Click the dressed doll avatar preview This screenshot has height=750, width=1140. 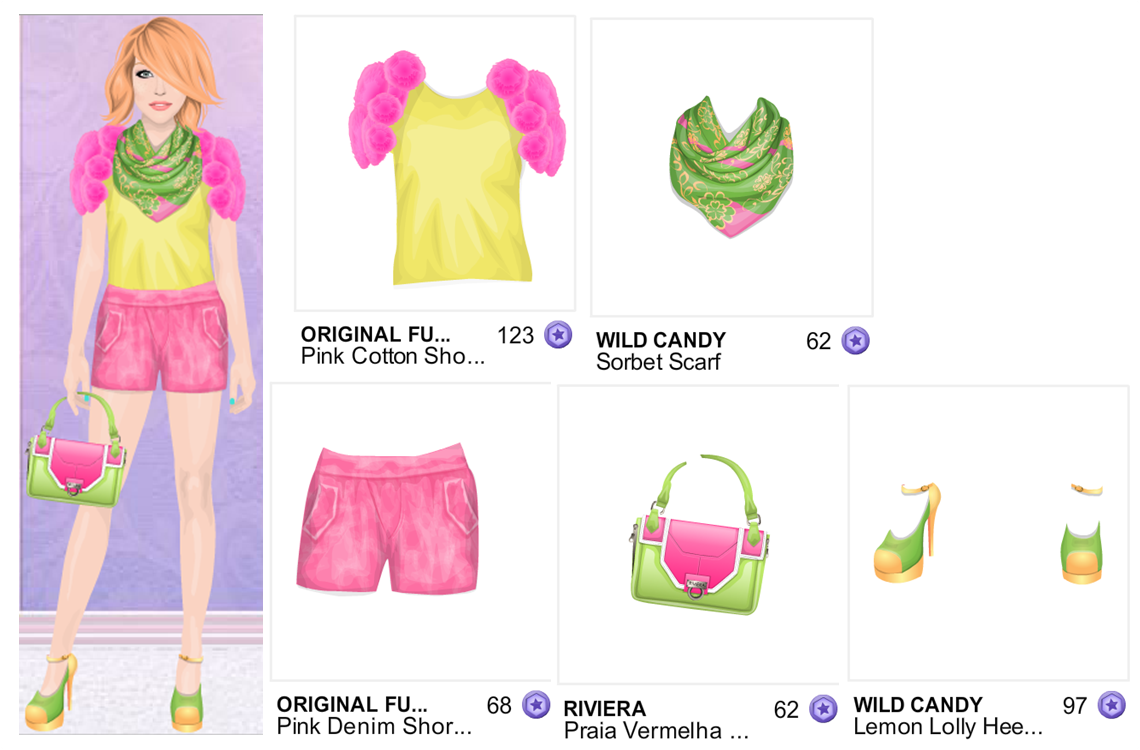141,374
